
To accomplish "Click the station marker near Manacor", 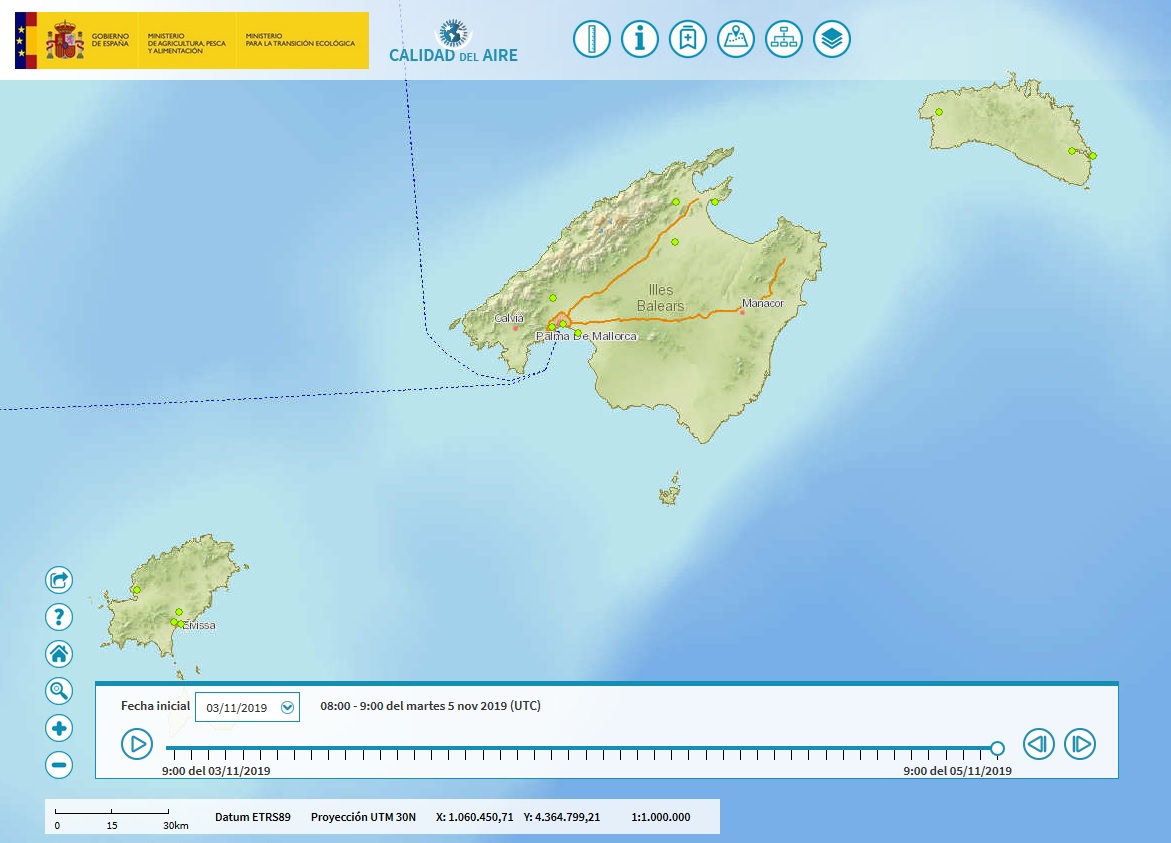I will [742, 312].
